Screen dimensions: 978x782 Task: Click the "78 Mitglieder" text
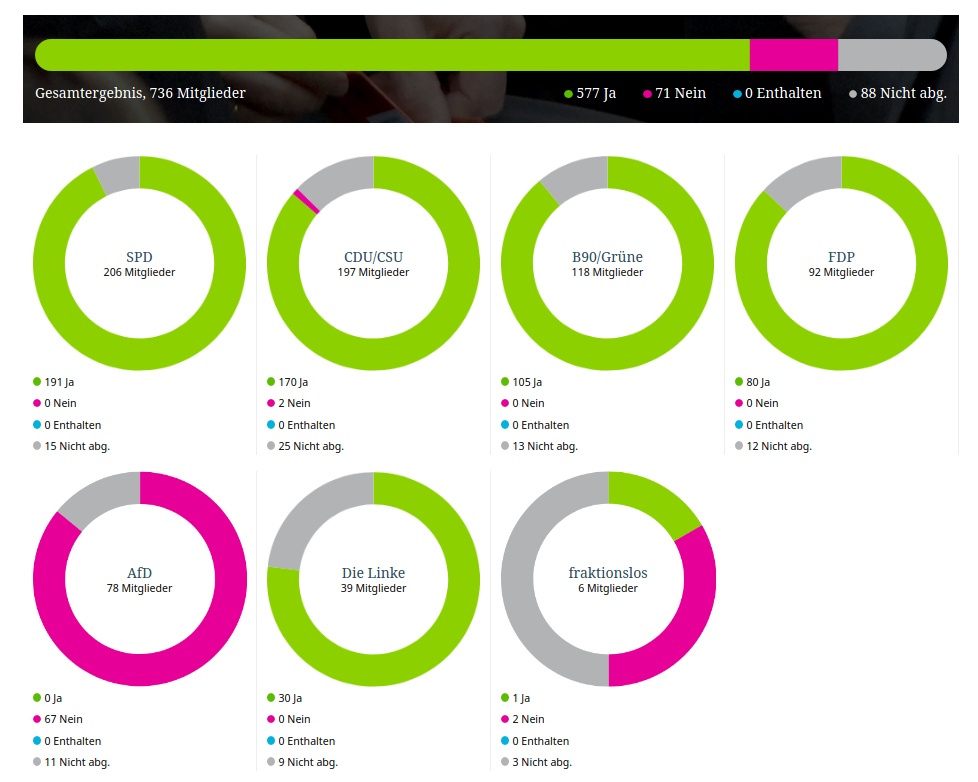(x=139, y=589)
